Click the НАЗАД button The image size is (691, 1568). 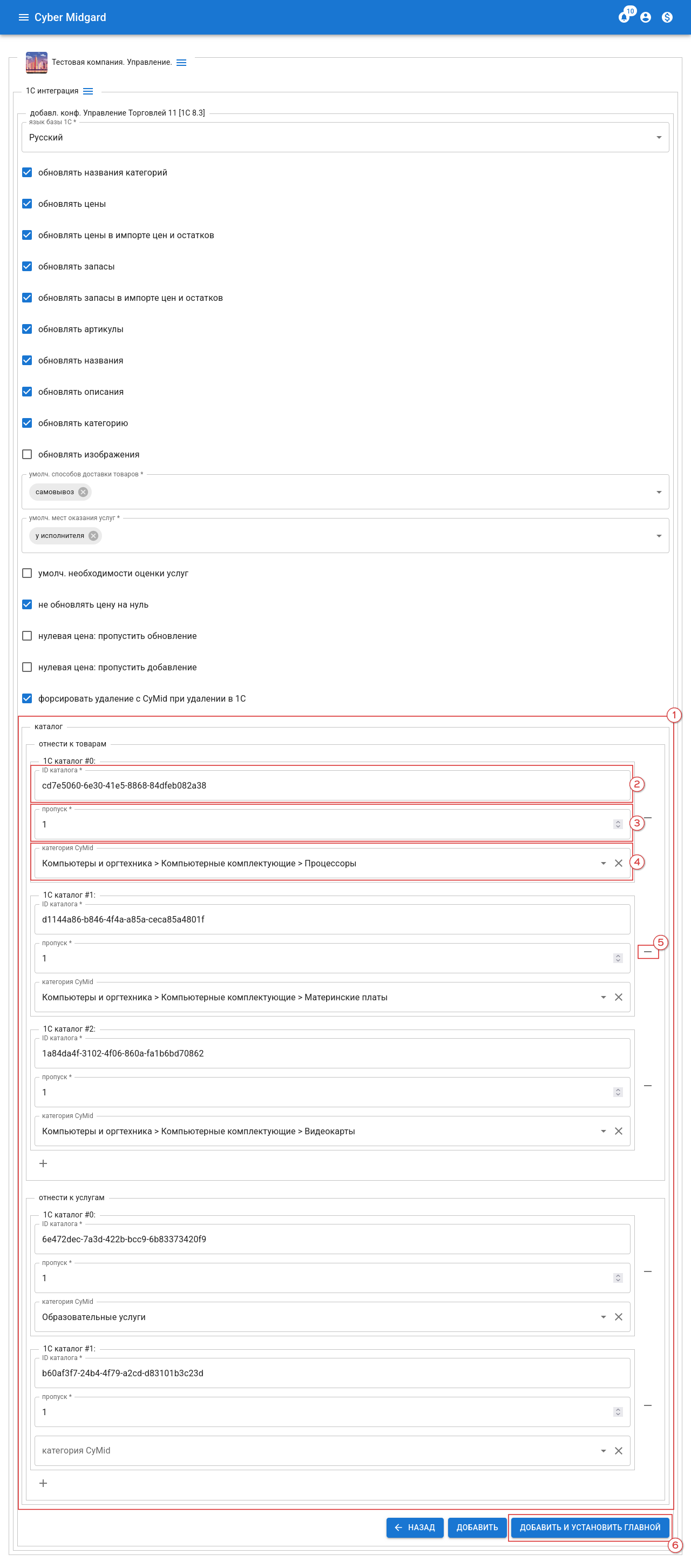tap(415, 1527)
